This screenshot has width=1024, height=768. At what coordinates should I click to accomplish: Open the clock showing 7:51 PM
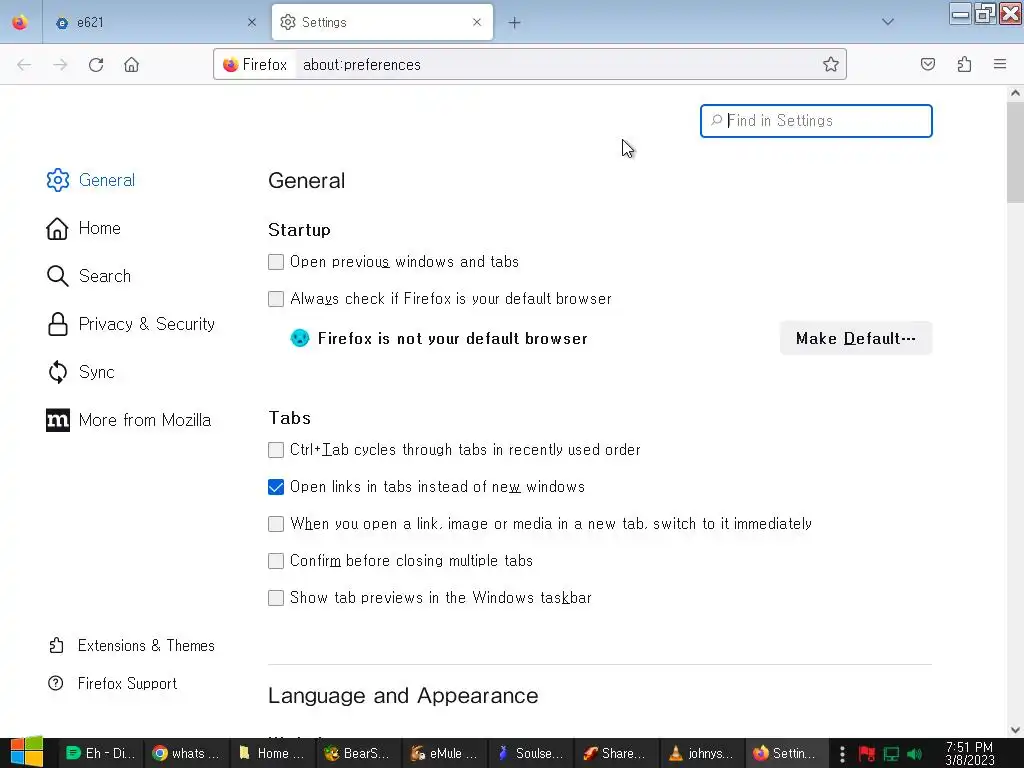(970, 754)
